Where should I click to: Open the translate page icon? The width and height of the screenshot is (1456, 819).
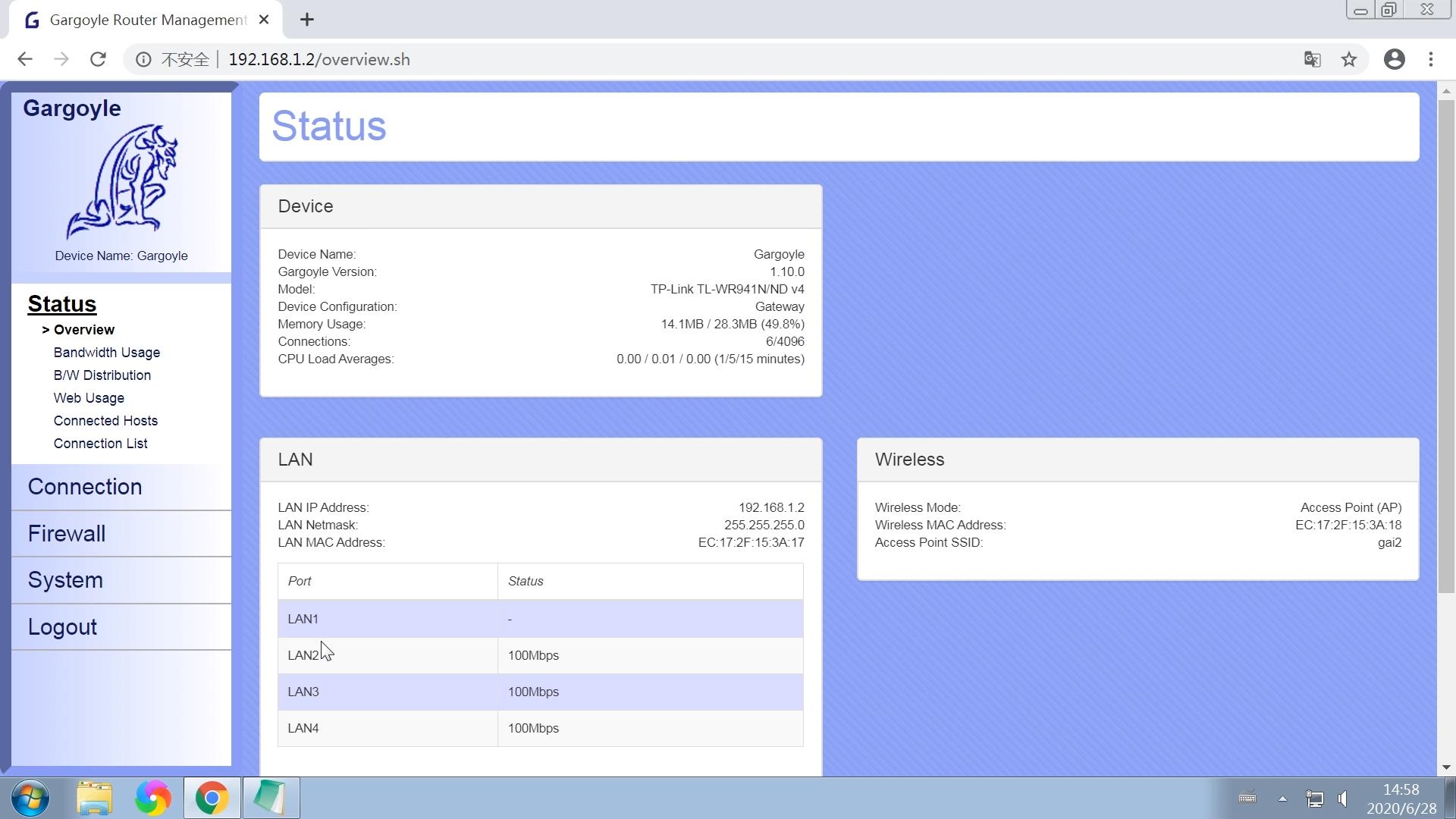pyautogui.click(x=1312, y=59)
